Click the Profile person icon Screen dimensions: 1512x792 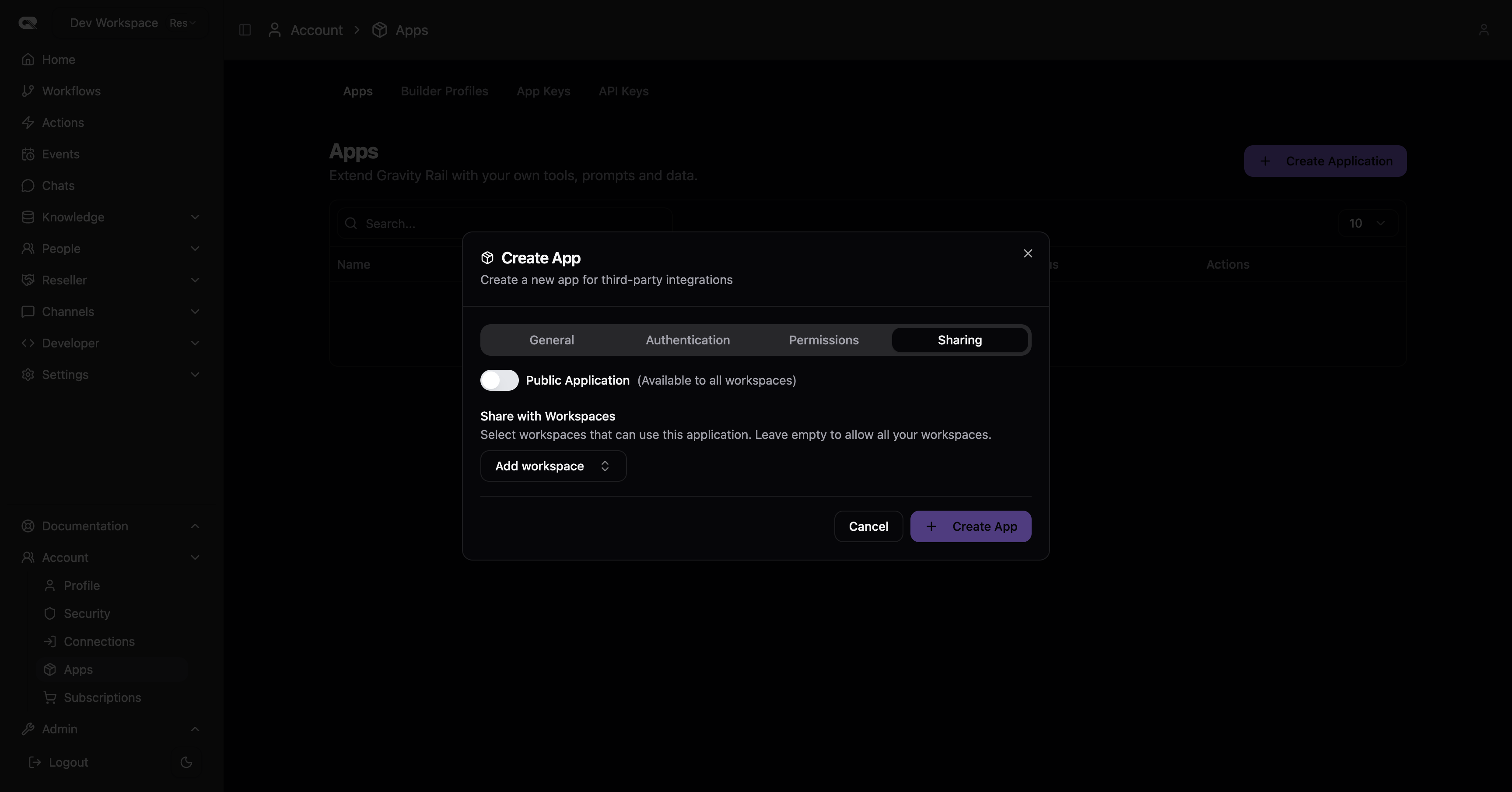[x=50, y=585]
